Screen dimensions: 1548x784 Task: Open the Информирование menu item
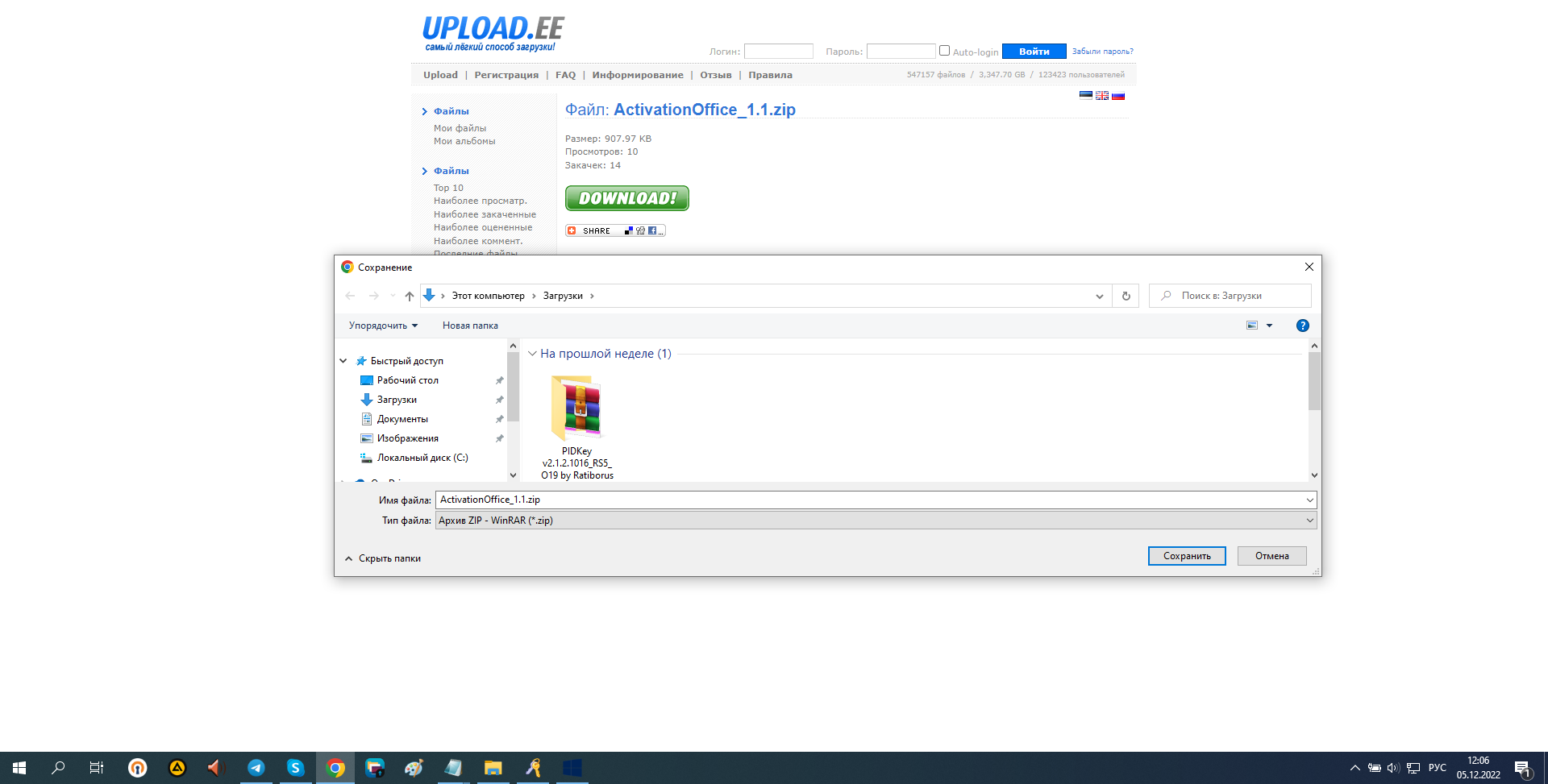point(638,75)
